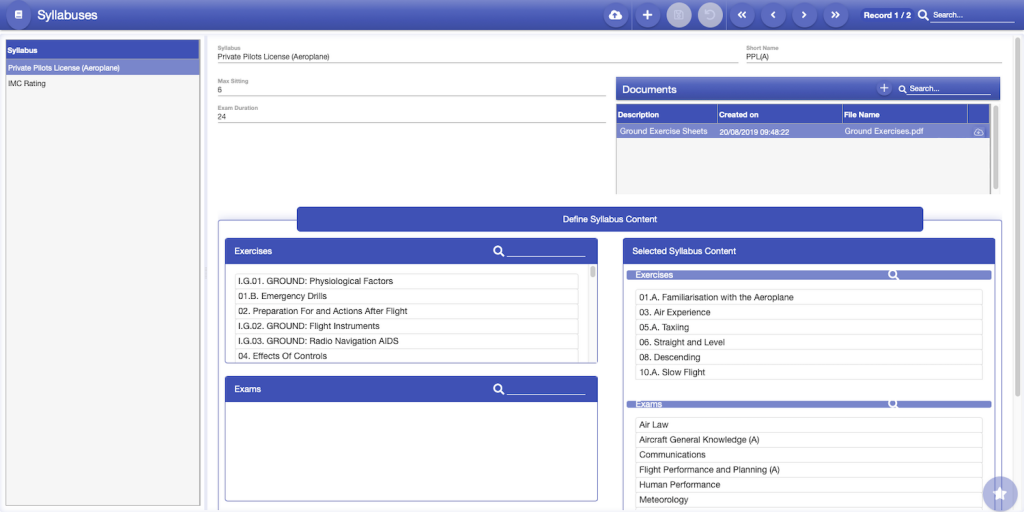The image size is (1024, 512).
Task: Select 08. Descending item
Action: tap(809, 357)
